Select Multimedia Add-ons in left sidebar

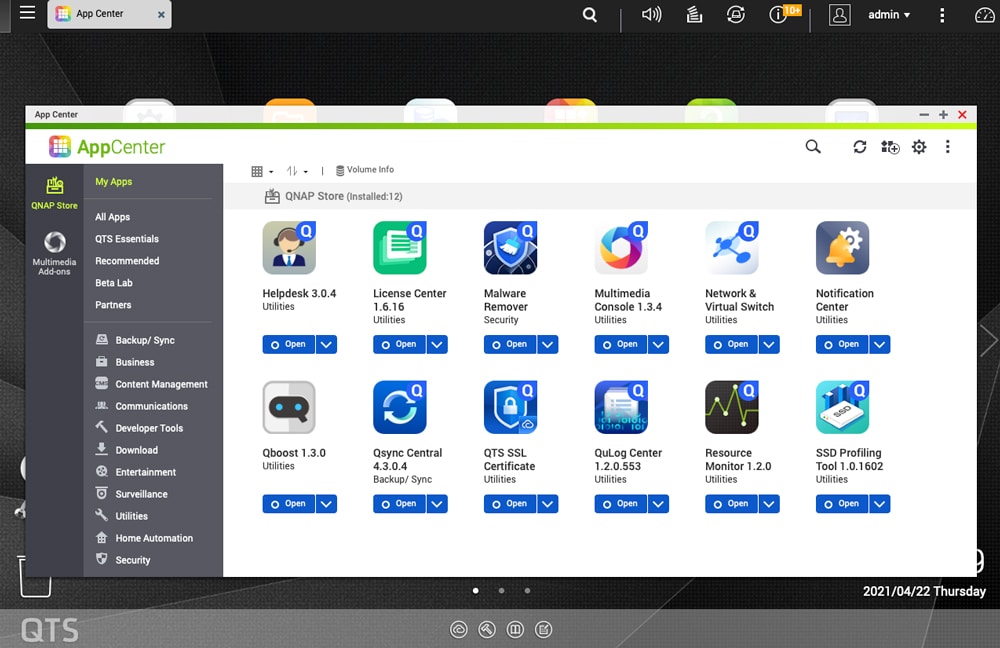pyautogui.click(x=54, y=253)
